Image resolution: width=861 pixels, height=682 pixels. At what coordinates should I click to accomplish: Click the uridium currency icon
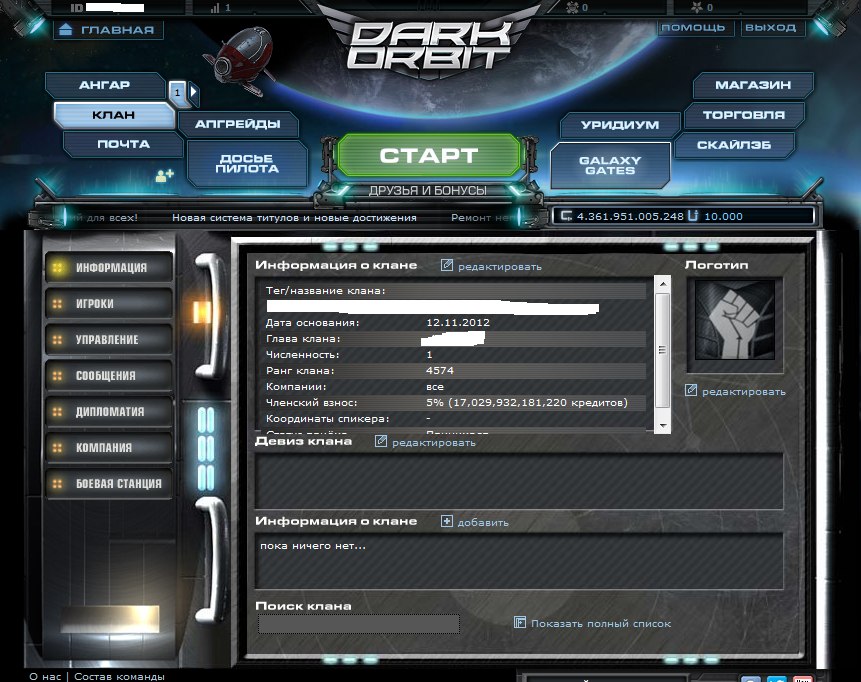(x=693, y=216)
